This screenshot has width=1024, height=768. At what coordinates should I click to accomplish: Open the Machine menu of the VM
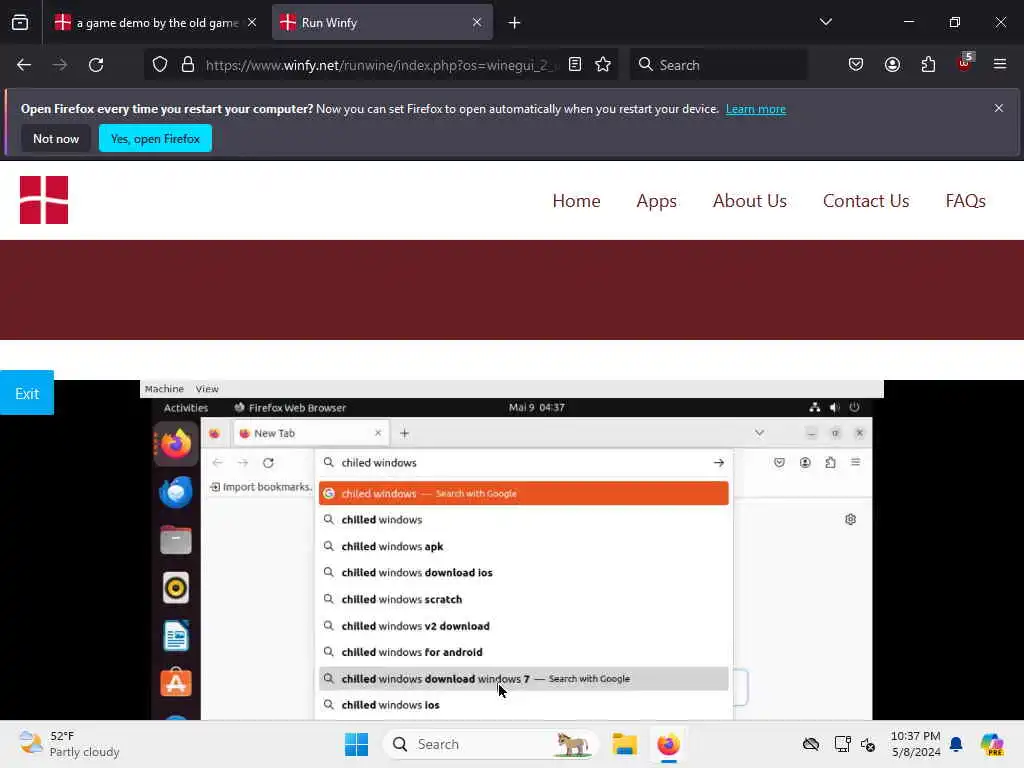pyautogui.click(x=164, y=389)
